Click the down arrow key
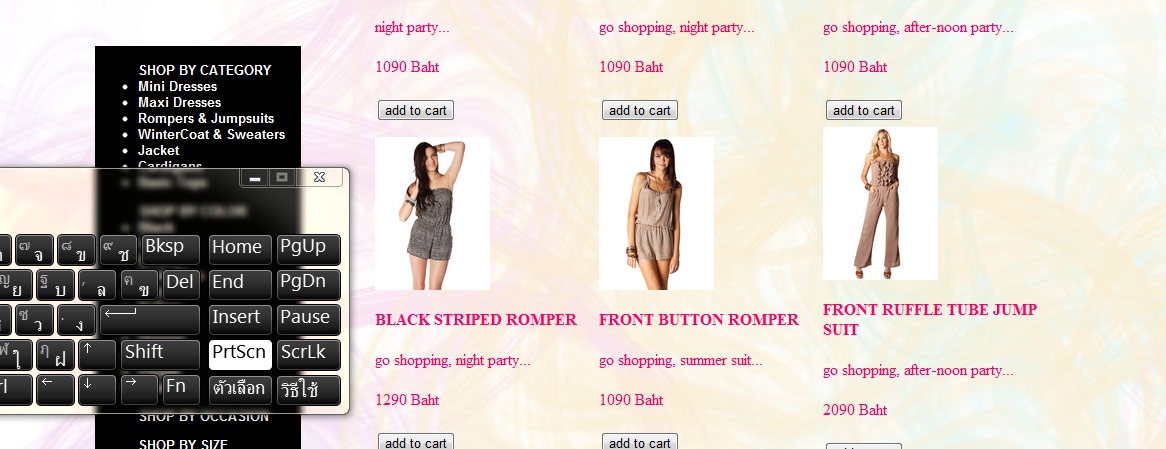Viewport: 1166px width, 449px height. click(97, 390)
